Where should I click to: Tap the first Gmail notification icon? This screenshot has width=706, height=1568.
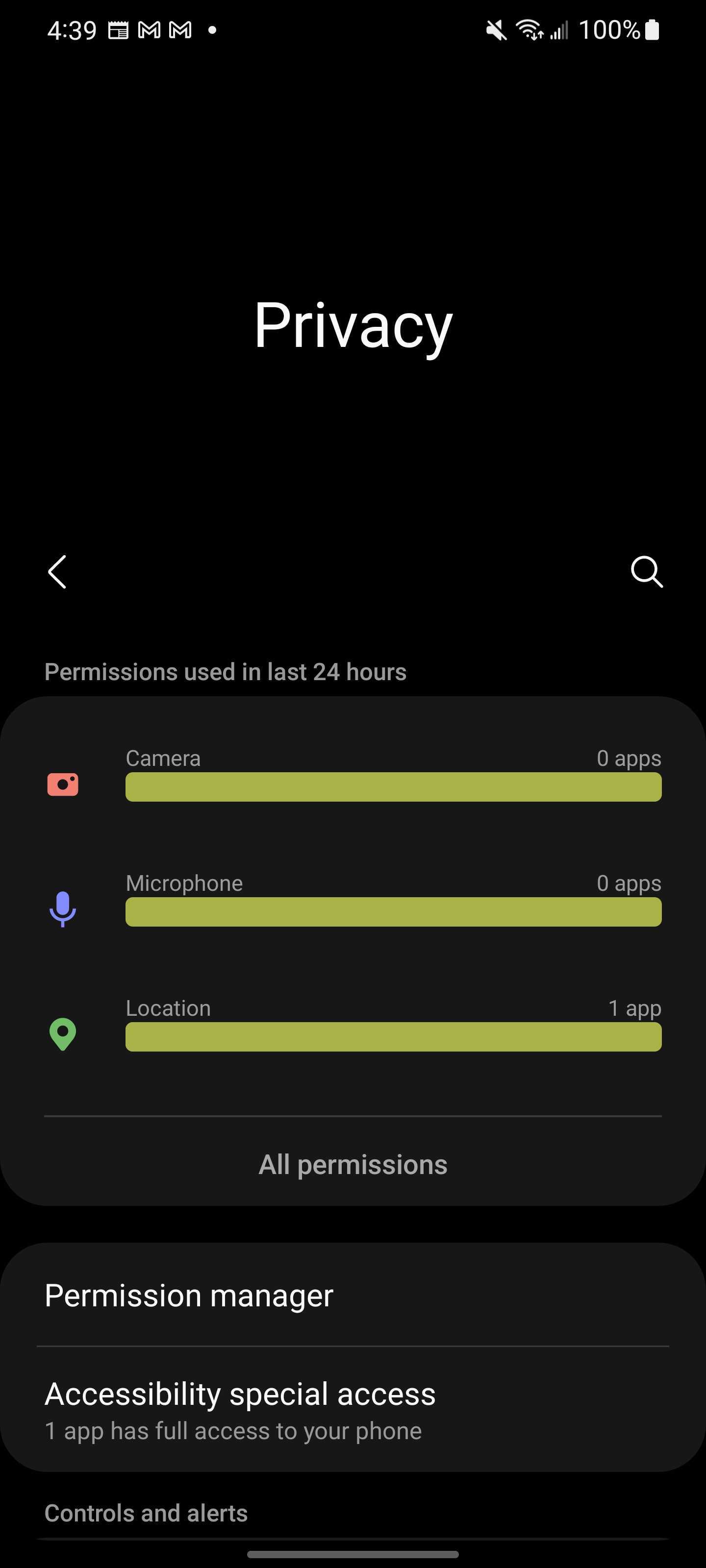click(149, 30)
